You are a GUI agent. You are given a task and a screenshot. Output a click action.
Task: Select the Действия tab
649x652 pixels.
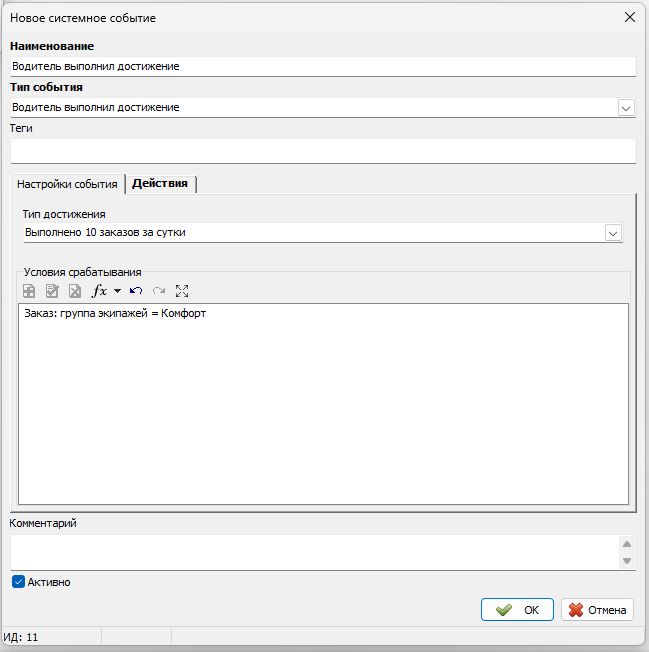tap(160, 183)
